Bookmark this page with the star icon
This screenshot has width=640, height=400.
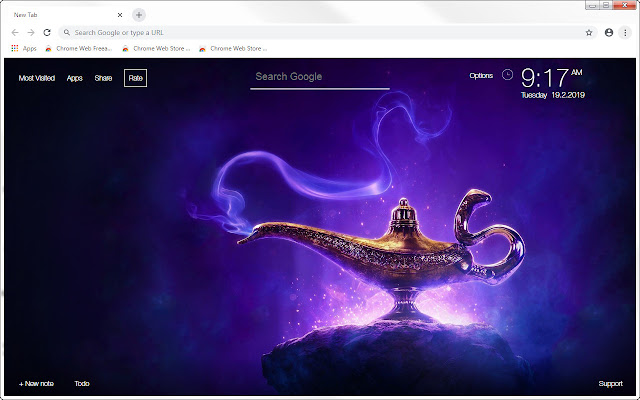click(589, 33)
